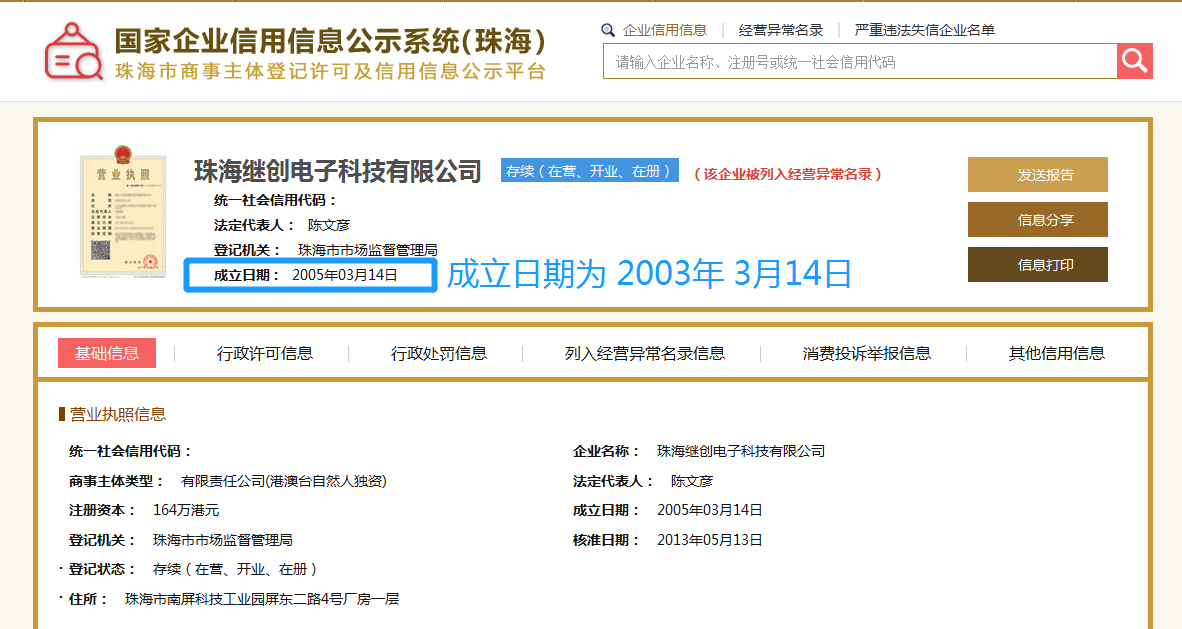
Task: Open the 其他信用信息 tab
Action: pos(1057,353)
